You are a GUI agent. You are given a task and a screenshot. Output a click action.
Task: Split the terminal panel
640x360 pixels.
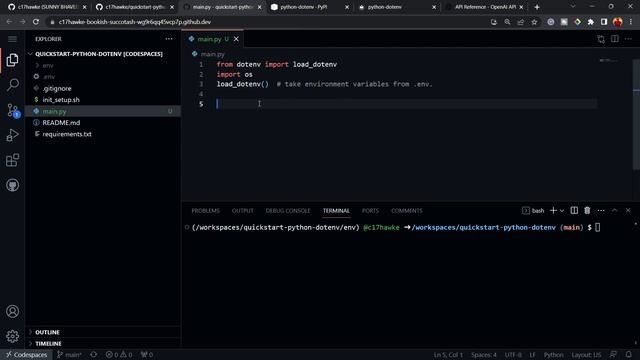[574, 210]
